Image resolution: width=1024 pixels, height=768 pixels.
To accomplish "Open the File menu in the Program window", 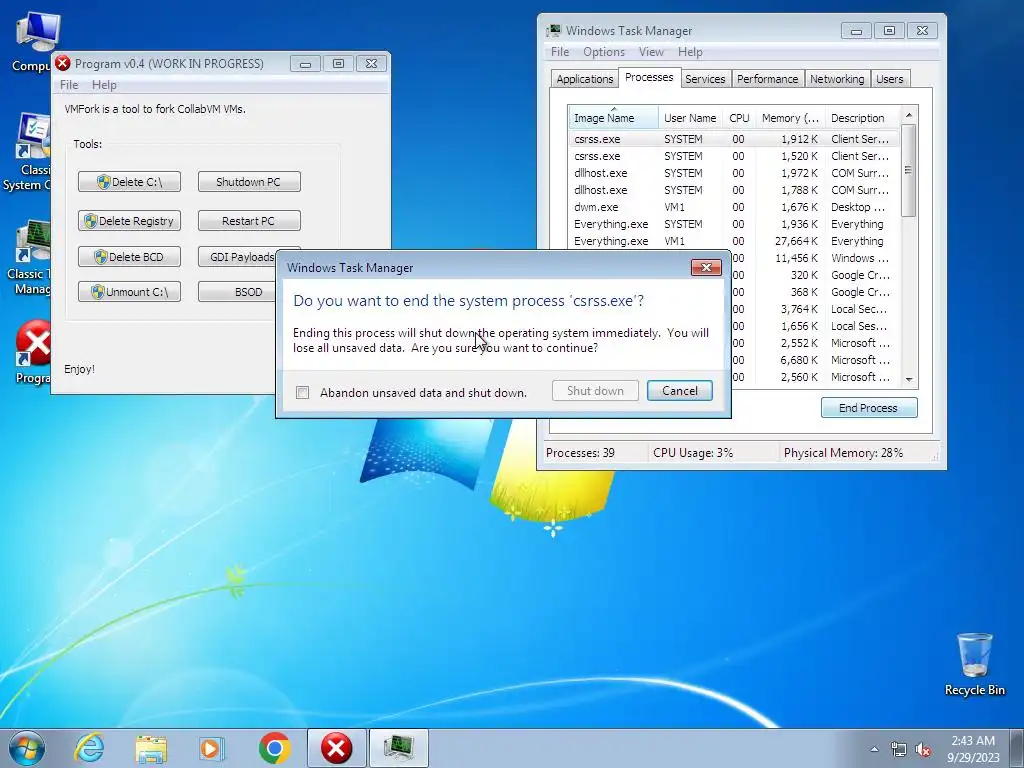I will 69,85.
